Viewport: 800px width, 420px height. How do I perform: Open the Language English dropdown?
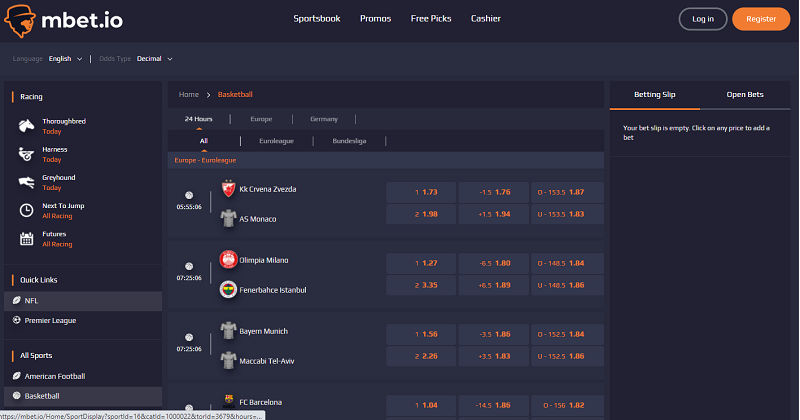coord(65,59)
